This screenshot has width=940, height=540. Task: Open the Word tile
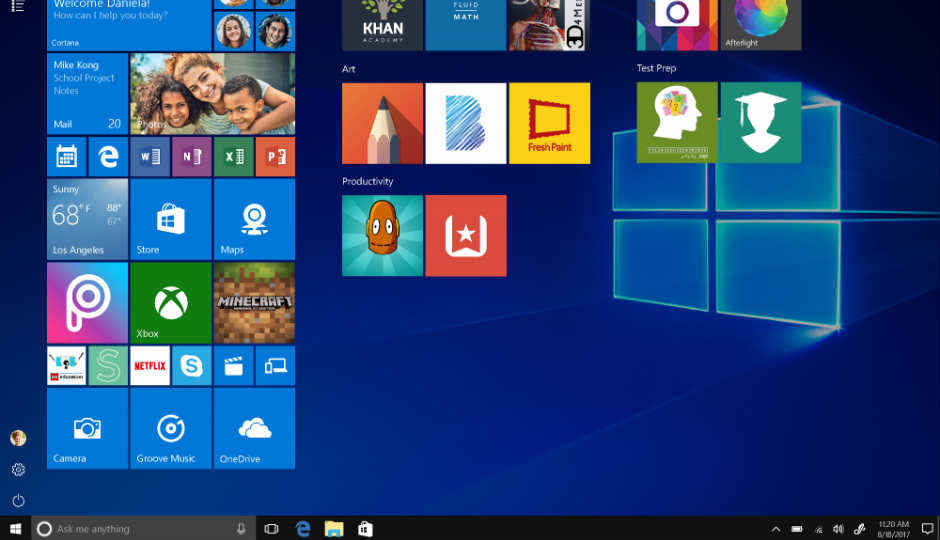click(150, 156)
